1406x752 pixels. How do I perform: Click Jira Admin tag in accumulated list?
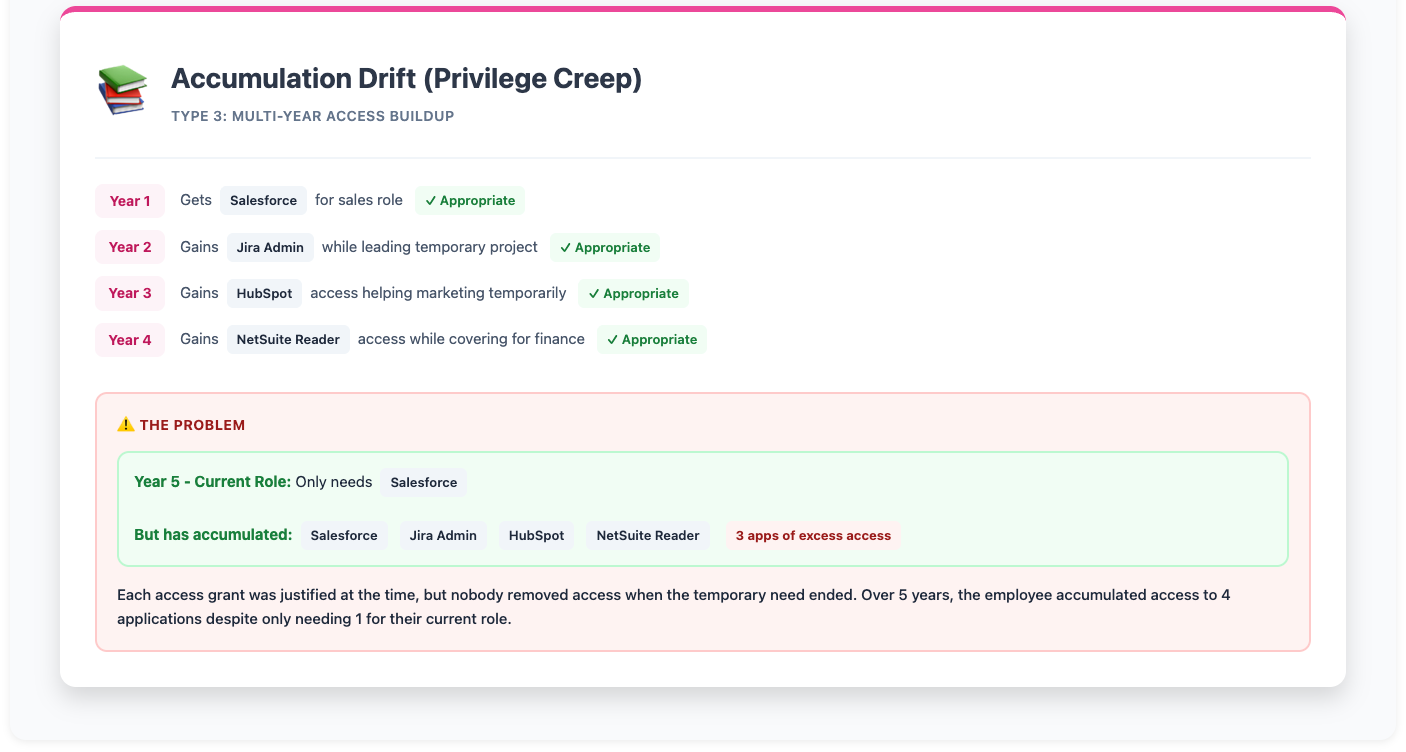(443, 535)
